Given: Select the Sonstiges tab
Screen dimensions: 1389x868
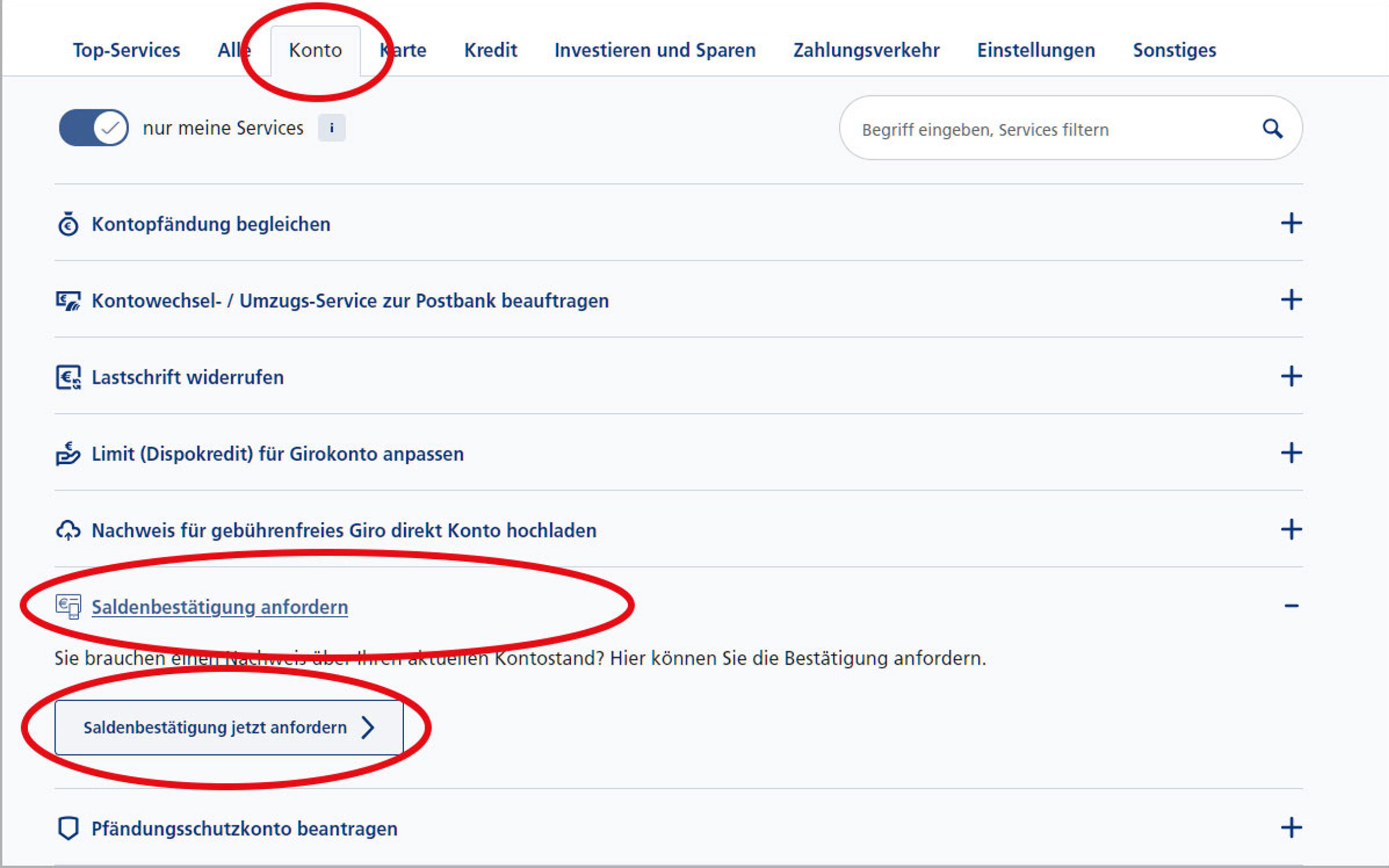Looking at the screenshot, I should tap(1174, 50).
